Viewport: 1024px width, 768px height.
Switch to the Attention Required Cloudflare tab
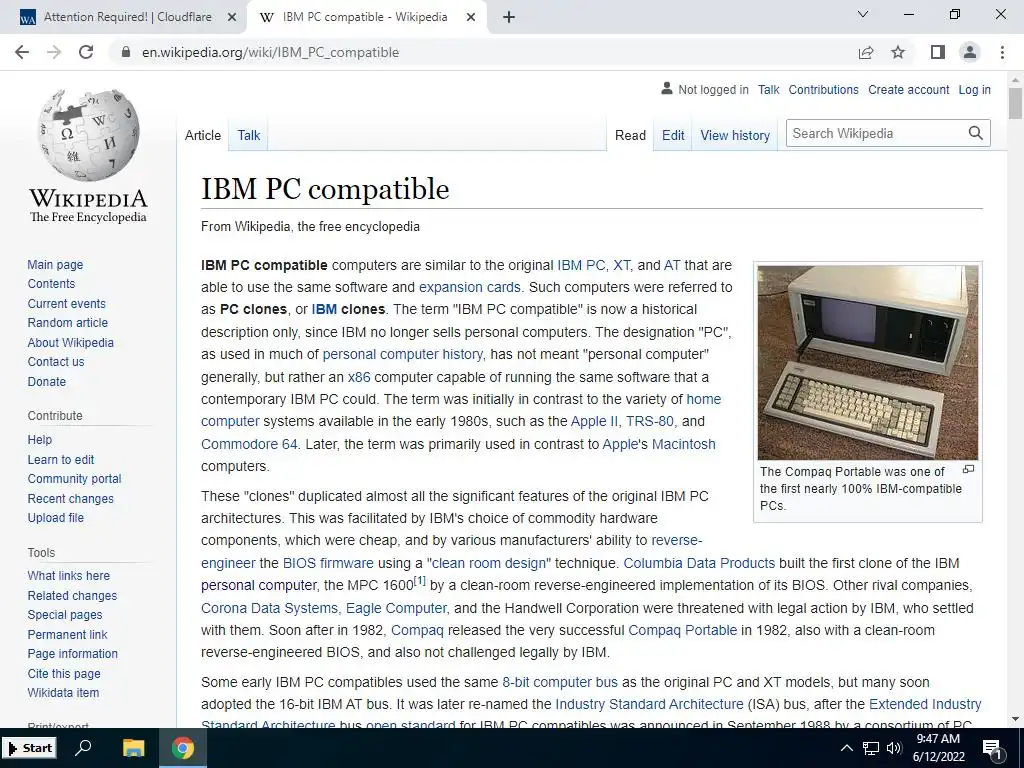(127, 17)
